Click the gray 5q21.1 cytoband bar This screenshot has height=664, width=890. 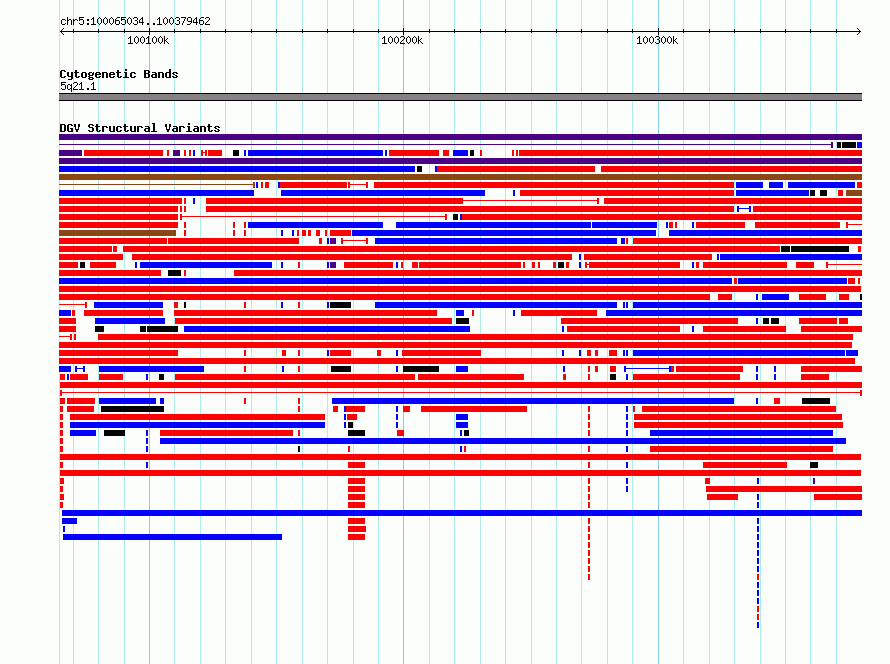(460, 97)
